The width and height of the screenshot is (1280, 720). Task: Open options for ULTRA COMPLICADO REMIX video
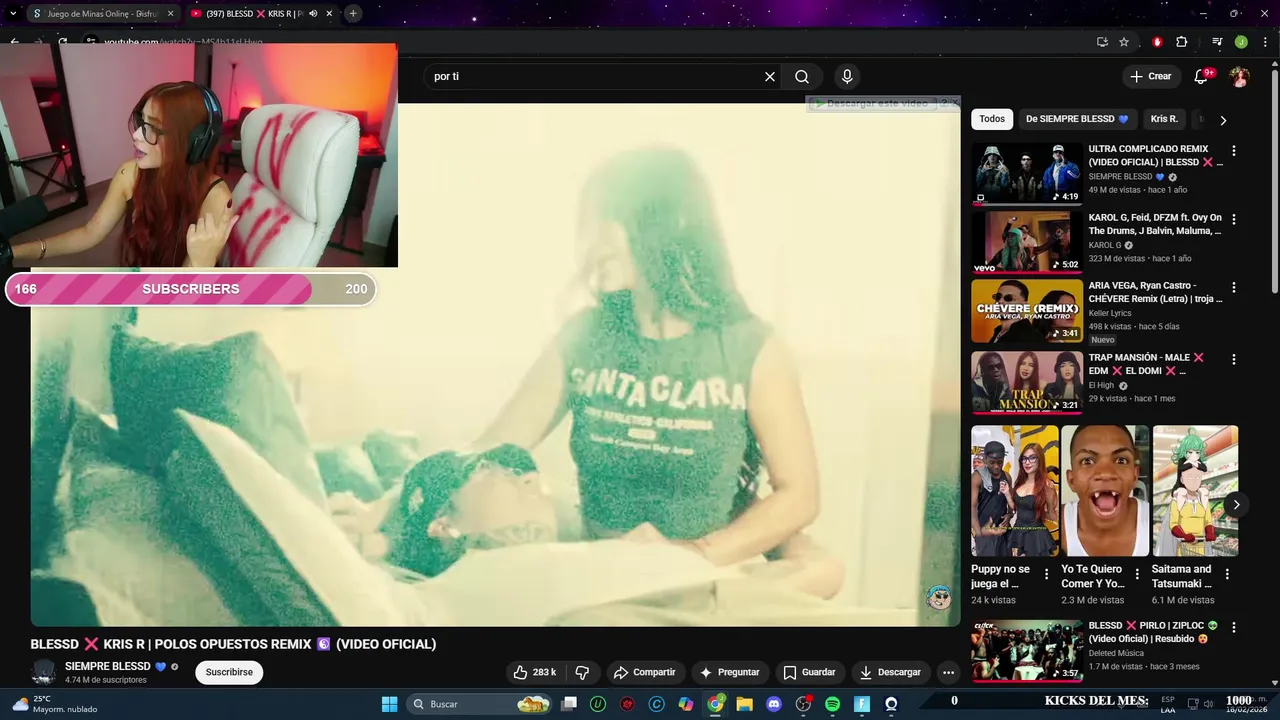click(x=1233, y=151)
